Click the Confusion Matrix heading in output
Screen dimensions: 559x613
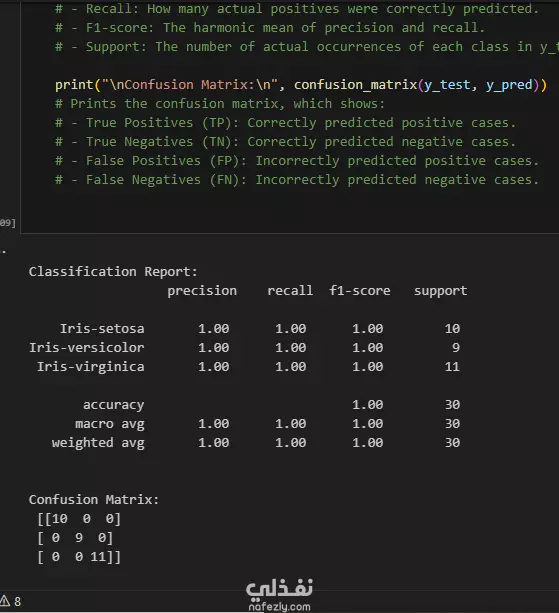pos(94,500)
